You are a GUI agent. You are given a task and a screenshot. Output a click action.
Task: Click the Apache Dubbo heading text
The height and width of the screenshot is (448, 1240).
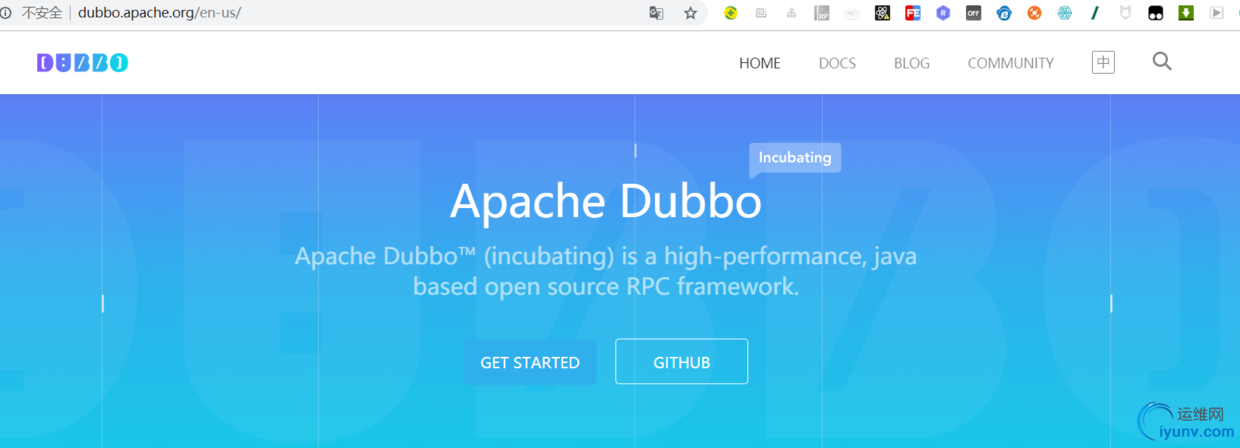click(x=606, y=202)
